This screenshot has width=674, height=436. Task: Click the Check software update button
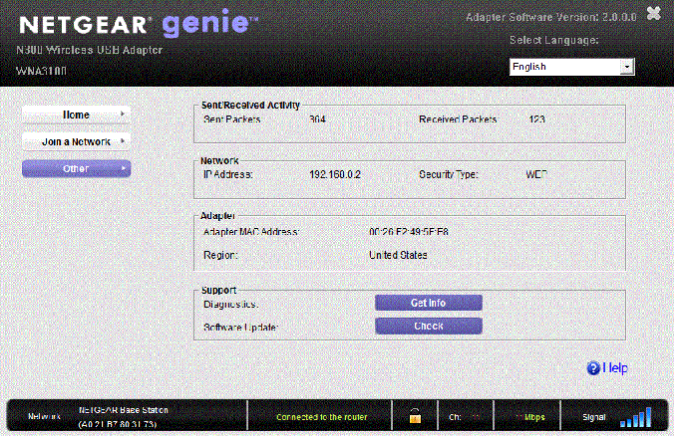pyautogui.click(x=429, y=326)
